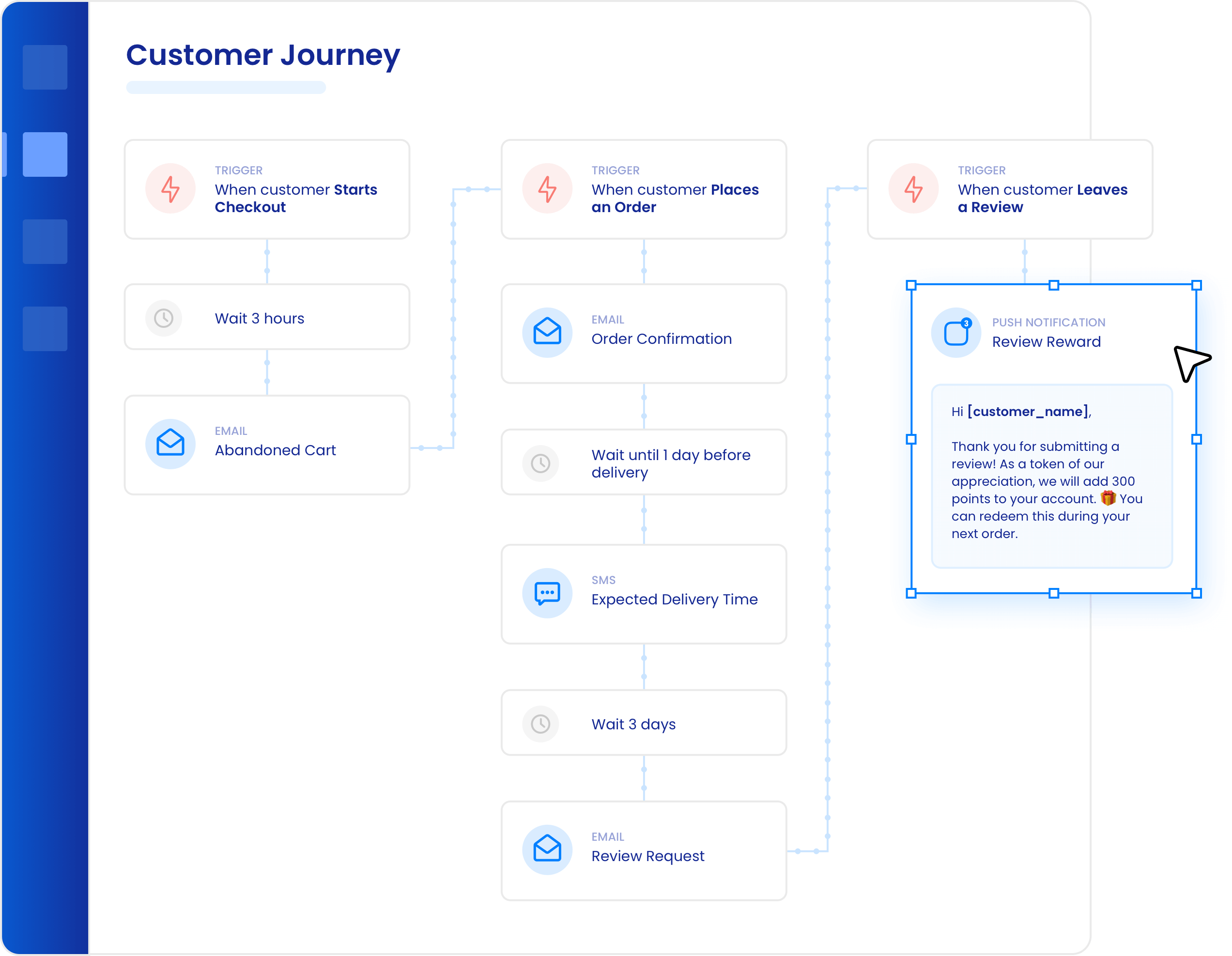Click top-right resize handle of selected card
The height and width of the screenshot is (956, 1232).
tap(1197, 285)
